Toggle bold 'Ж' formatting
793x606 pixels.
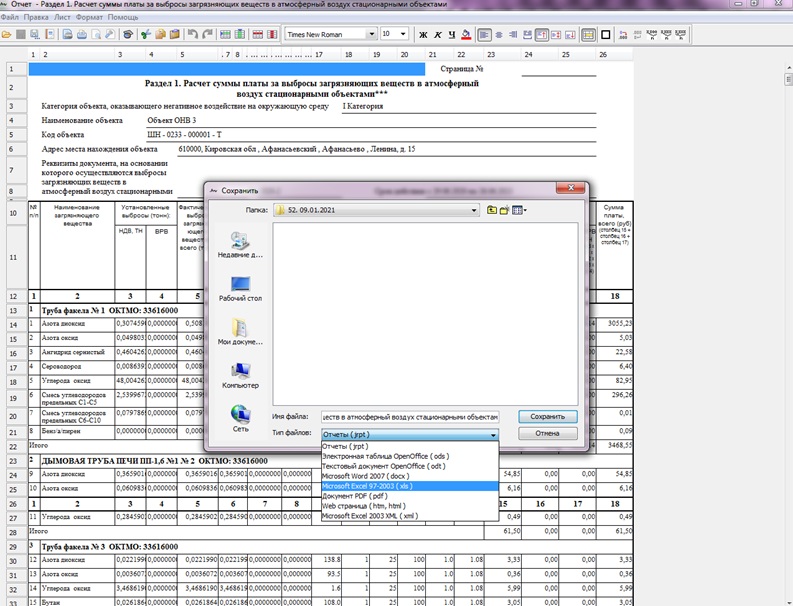click(423, 34)
